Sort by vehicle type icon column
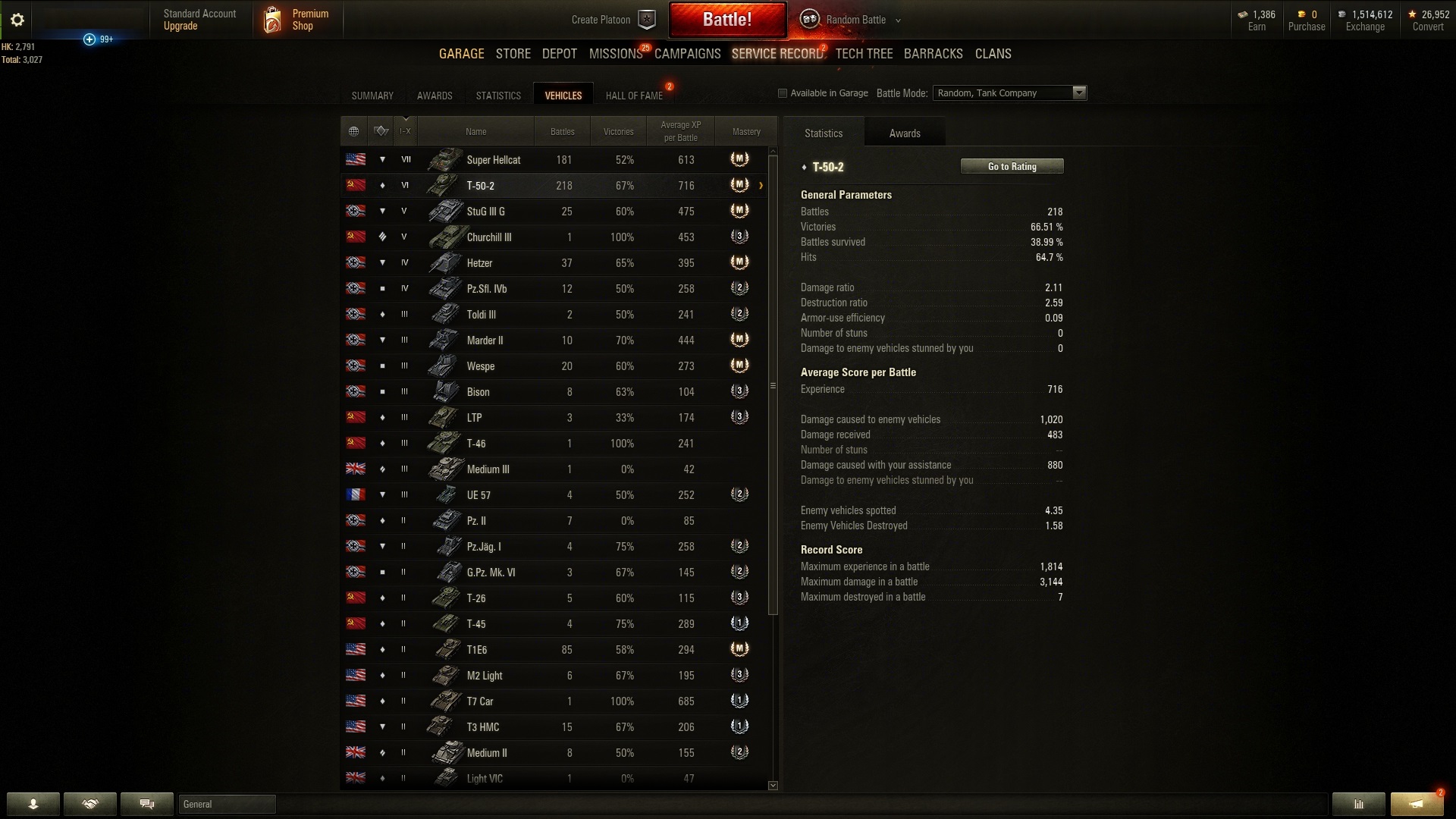Screen dimensions: 1456x819 (381, 131)
